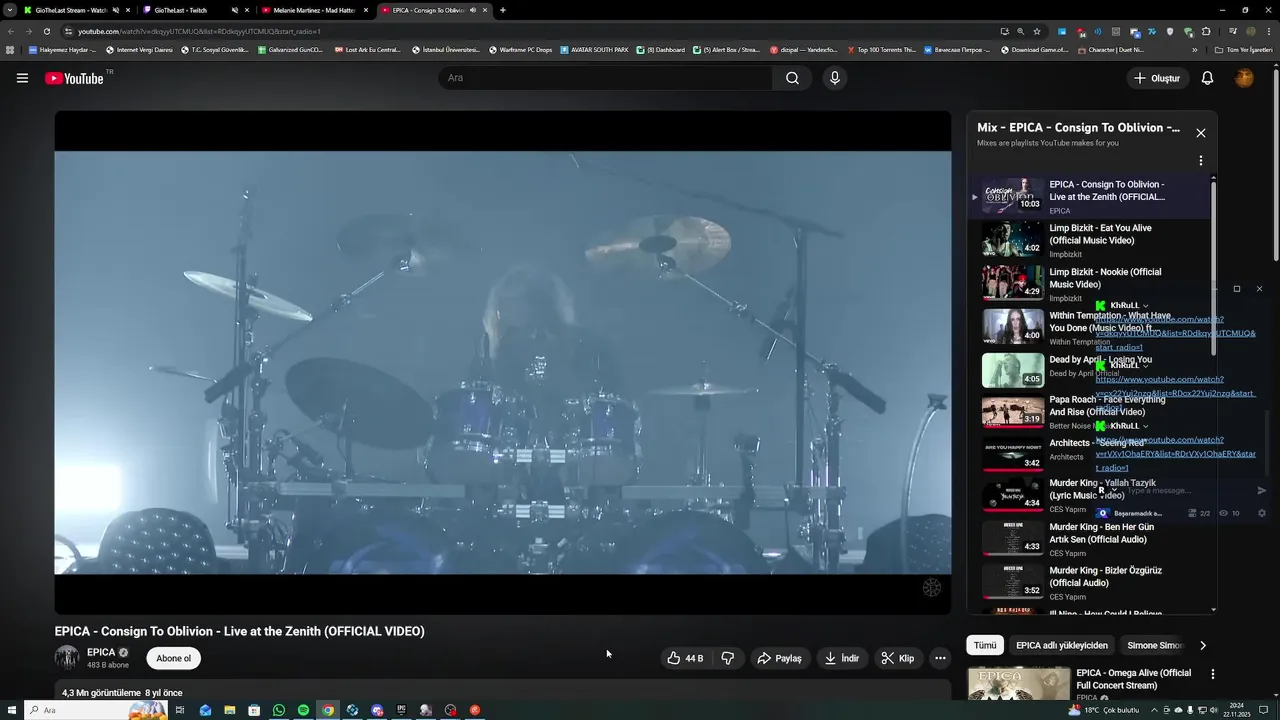
Task: Focus the YouTube Ara search box
Action: (x=605, y=78)
